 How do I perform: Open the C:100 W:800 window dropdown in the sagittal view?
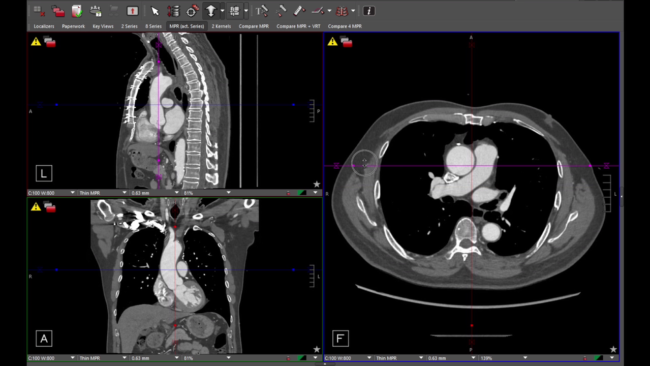pyautogui.click(x=51, y=193)
